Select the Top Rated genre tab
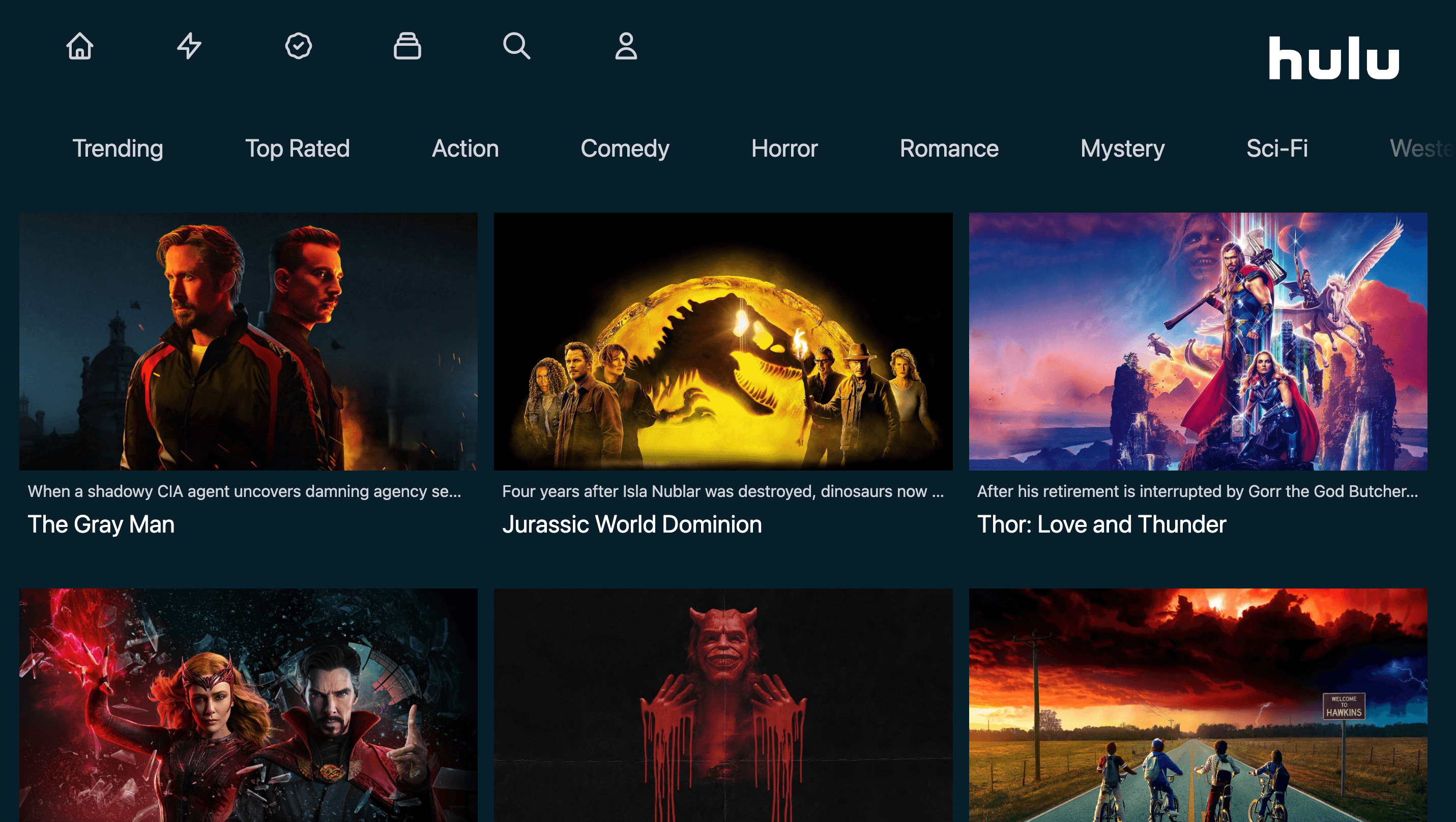This screenshot has height=822, width=1456. click(297, 149)
